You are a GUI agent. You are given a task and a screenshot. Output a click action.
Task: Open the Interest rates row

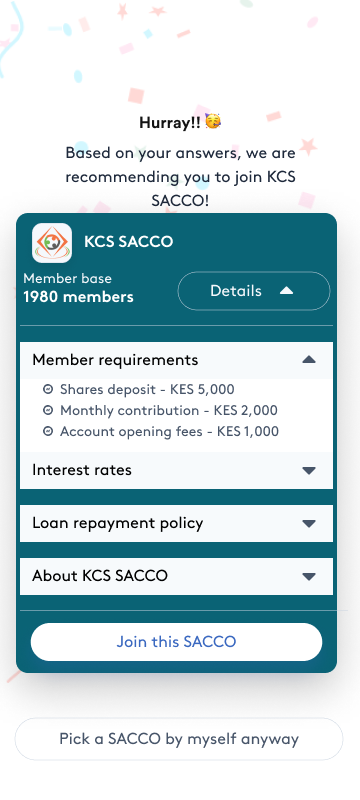click(x=176, y=470)
